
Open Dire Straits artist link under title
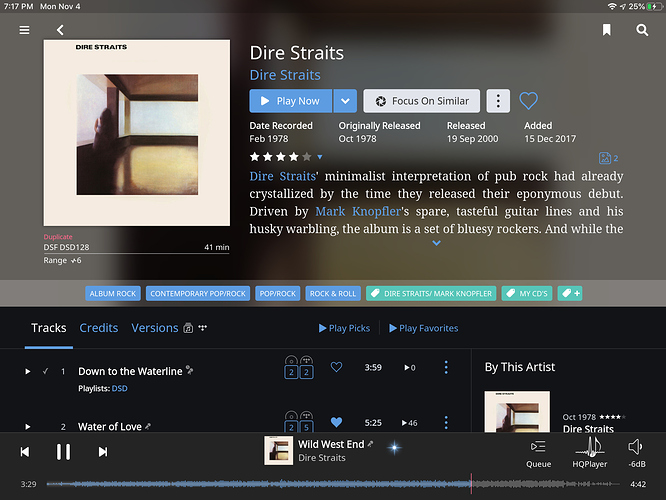(285, 75)
